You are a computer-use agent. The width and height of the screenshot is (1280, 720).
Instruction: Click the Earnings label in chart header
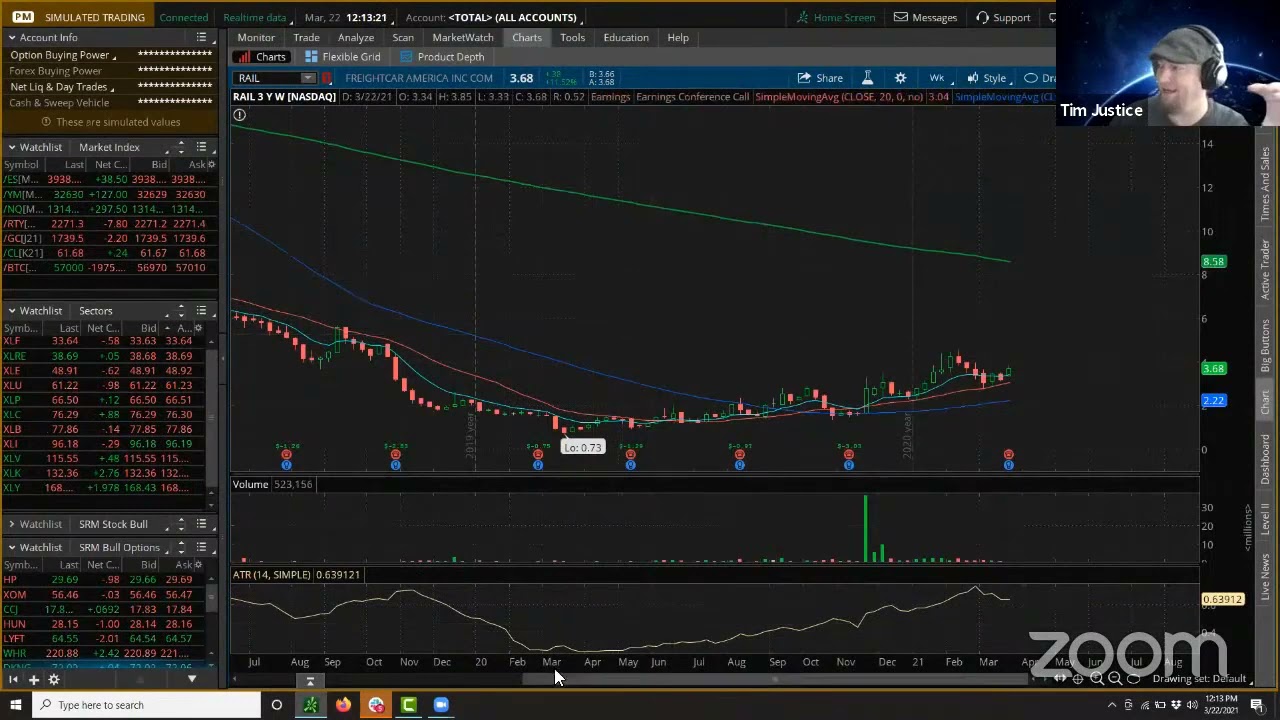[x=610, y=97]
